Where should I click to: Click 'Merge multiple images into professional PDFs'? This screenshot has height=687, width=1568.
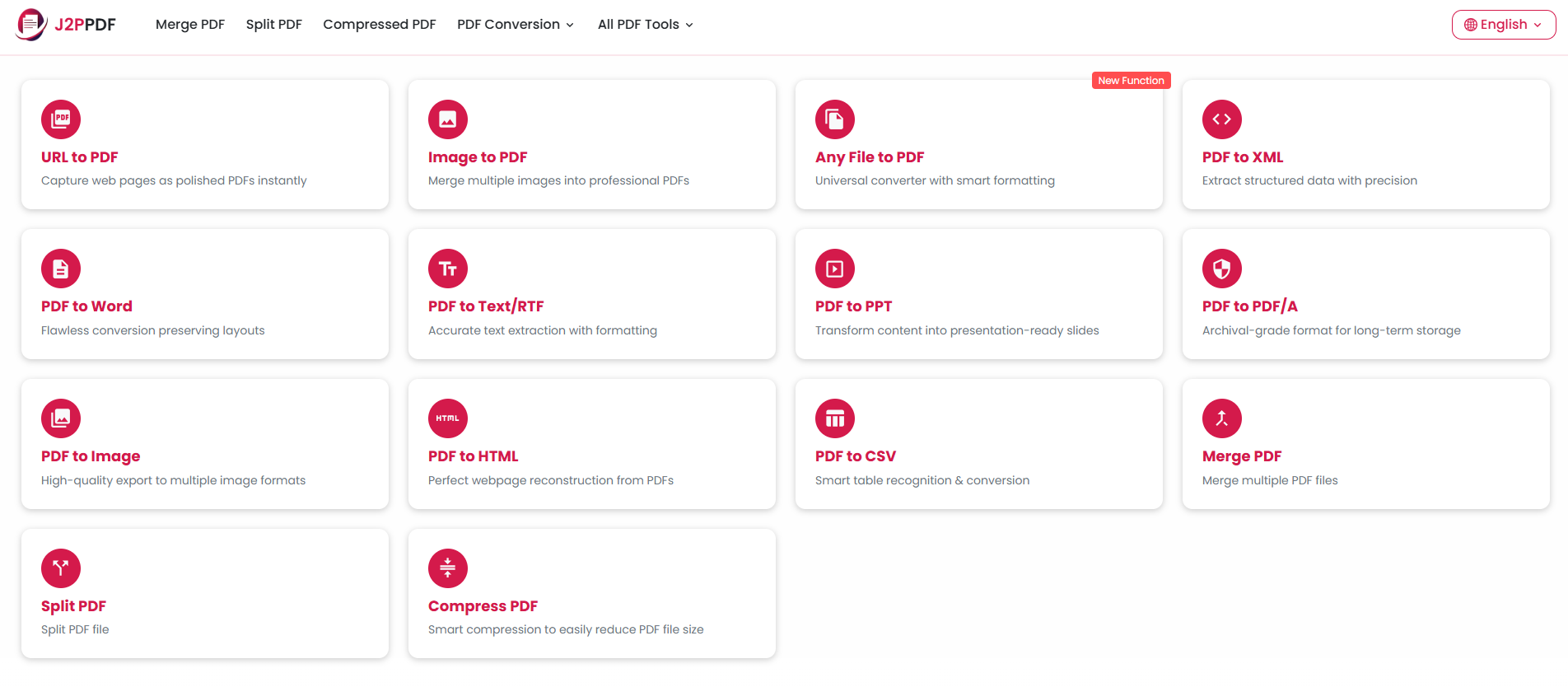[558, 180]
